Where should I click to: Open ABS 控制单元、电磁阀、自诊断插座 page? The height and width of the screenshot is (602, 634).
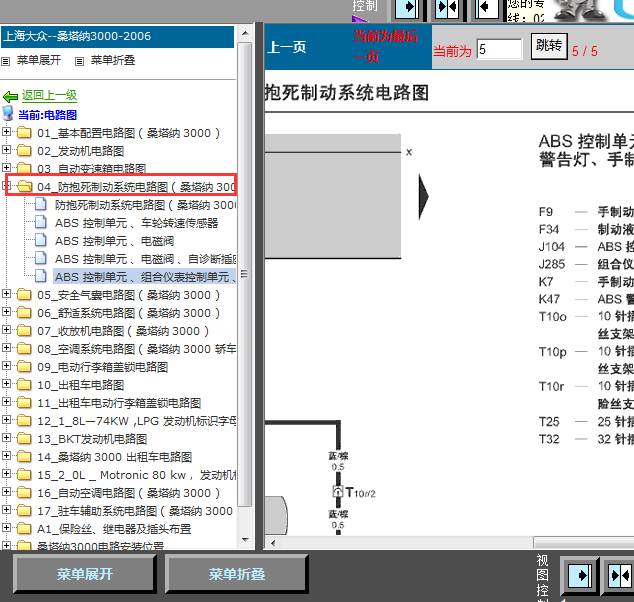[x=145, y=259]
